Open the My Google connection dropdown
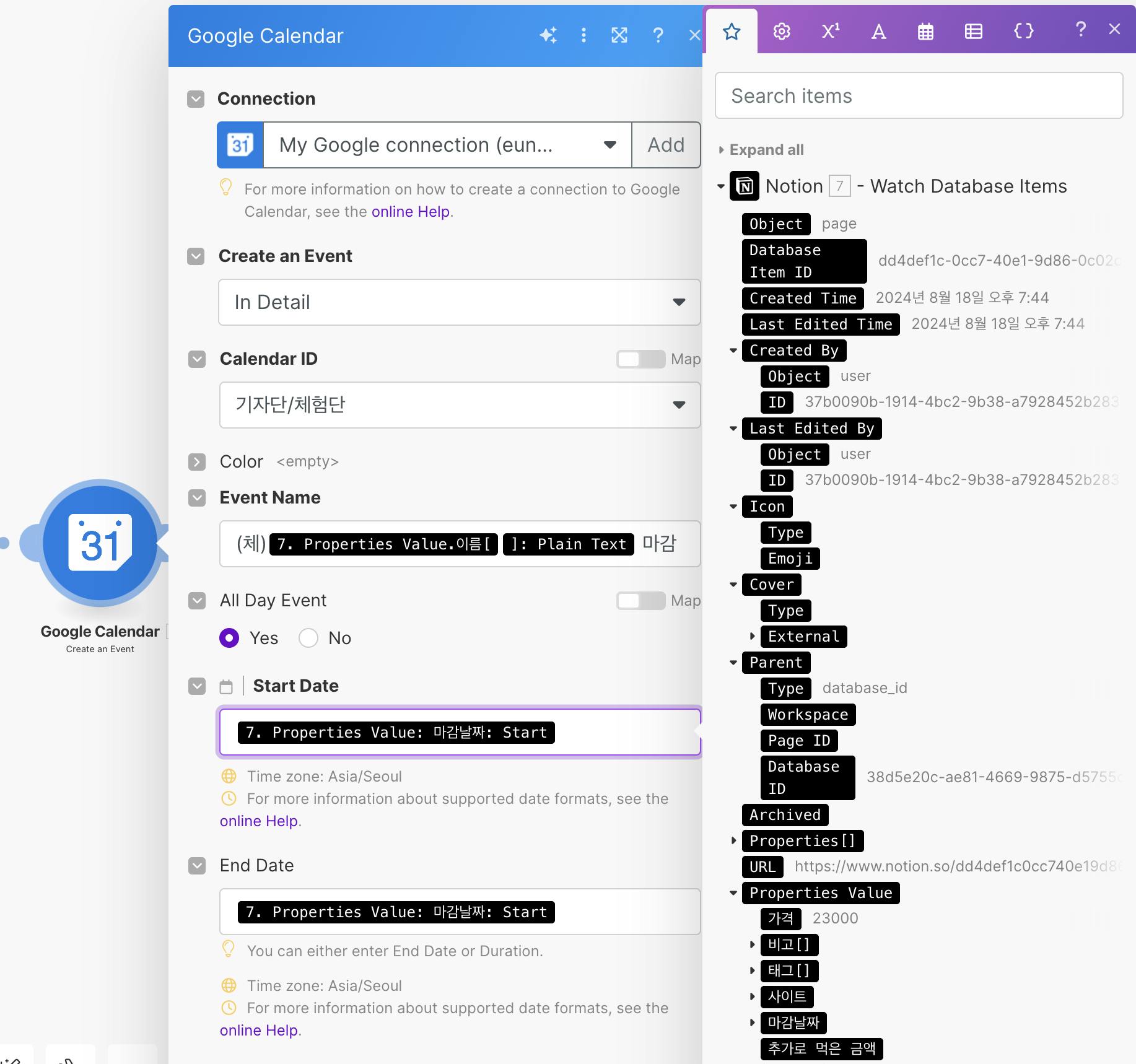The width and height of the screenshot is (1136, 1064). [447, 145]
